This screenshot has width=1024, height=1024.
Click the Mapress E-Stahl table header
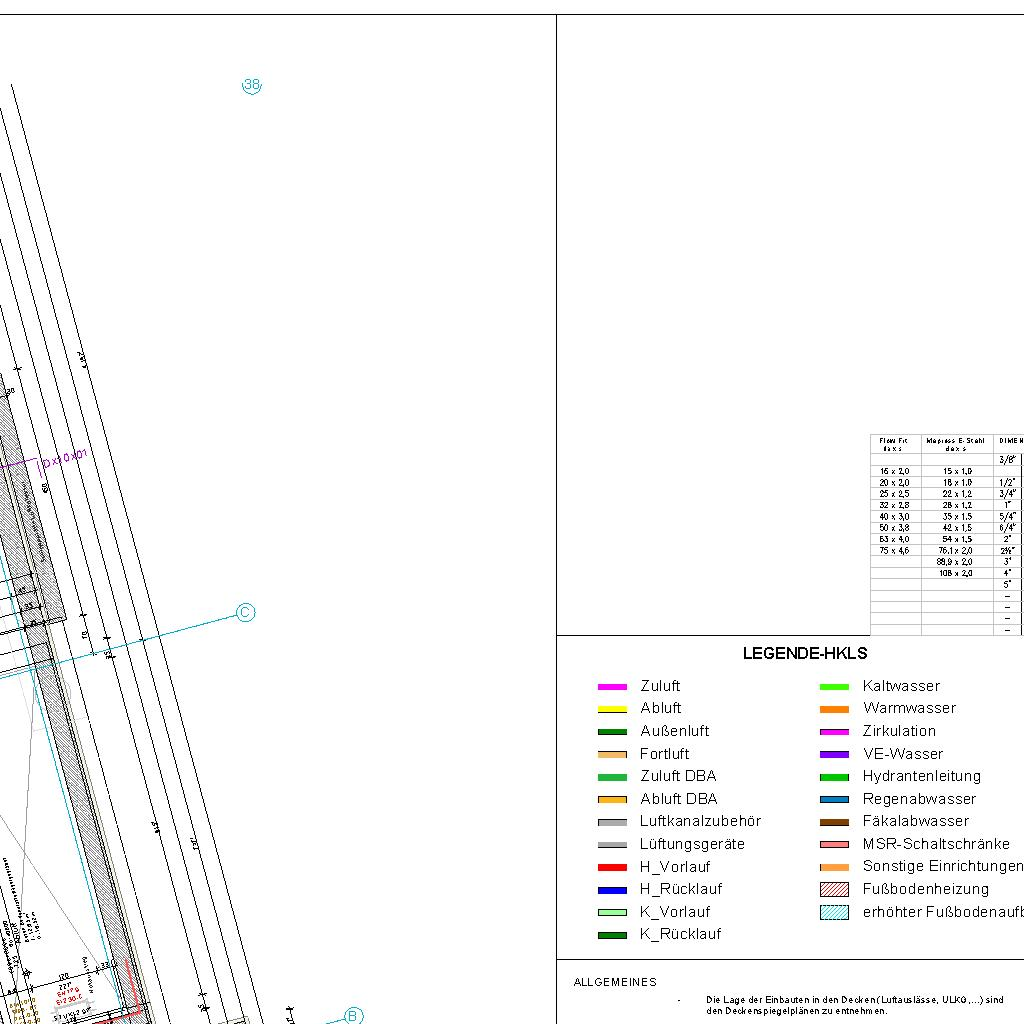click(x=956, y=444)
